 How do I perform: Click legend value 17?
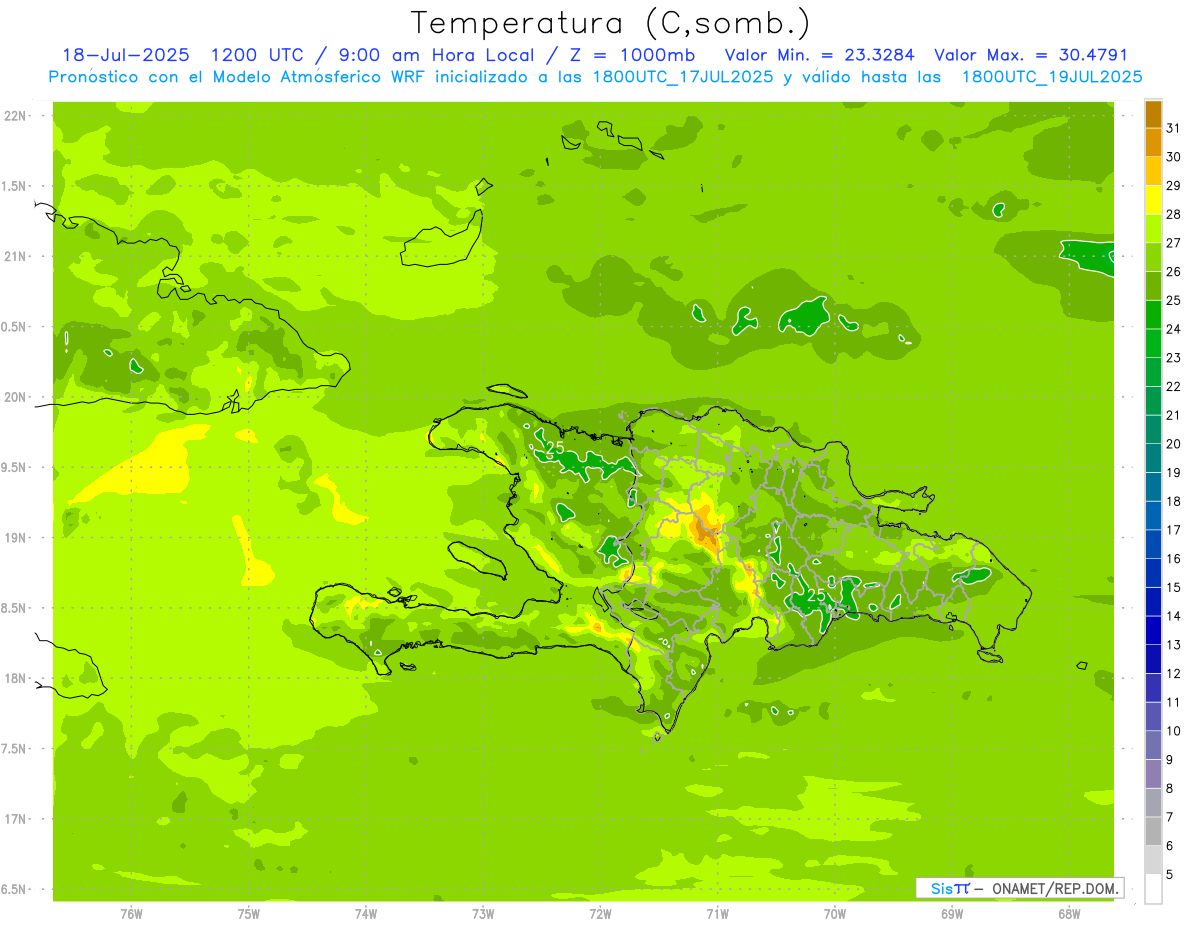click(1173, 530)
